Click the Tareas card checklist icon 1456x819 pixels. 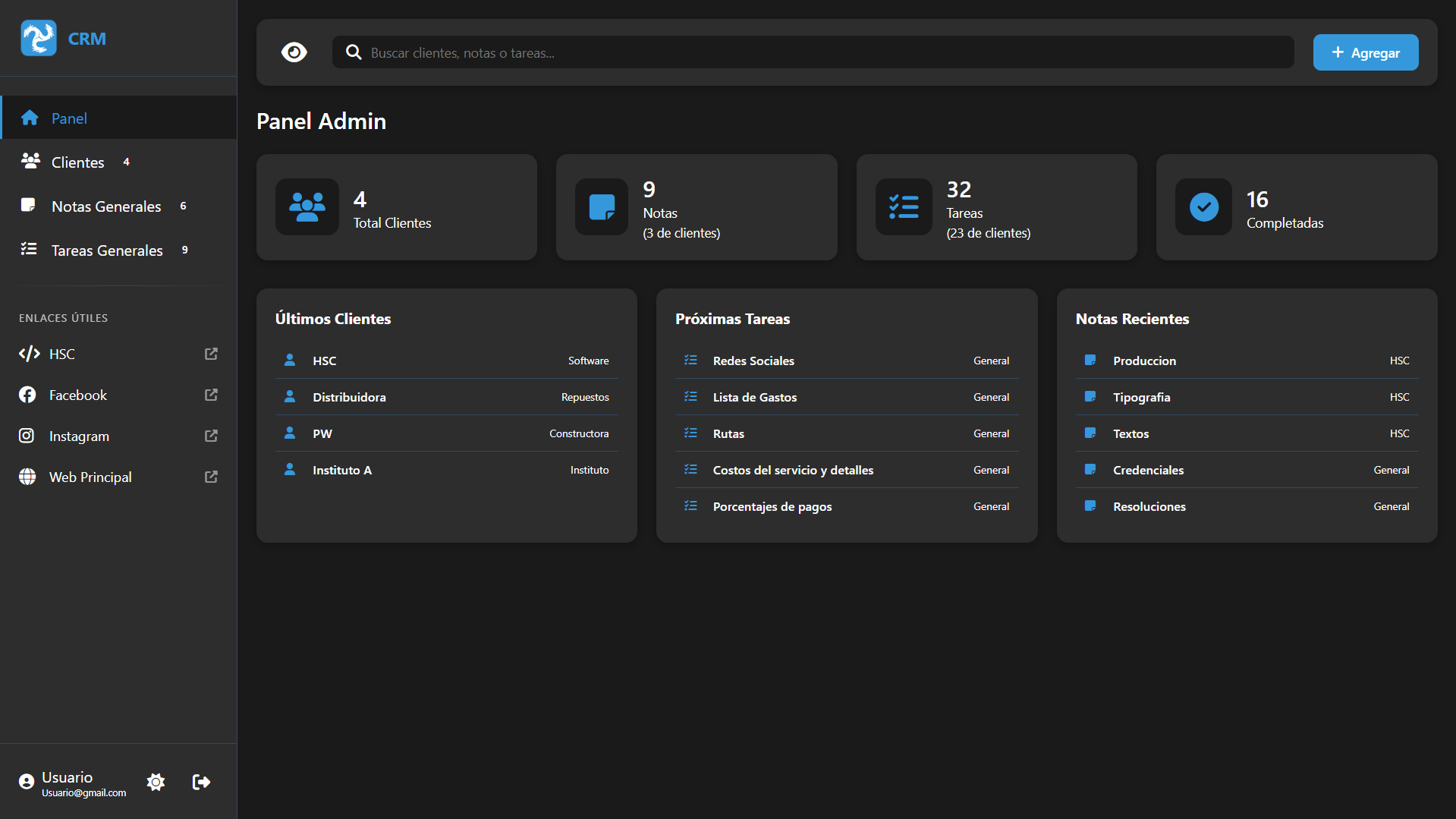tap(904, 206)
